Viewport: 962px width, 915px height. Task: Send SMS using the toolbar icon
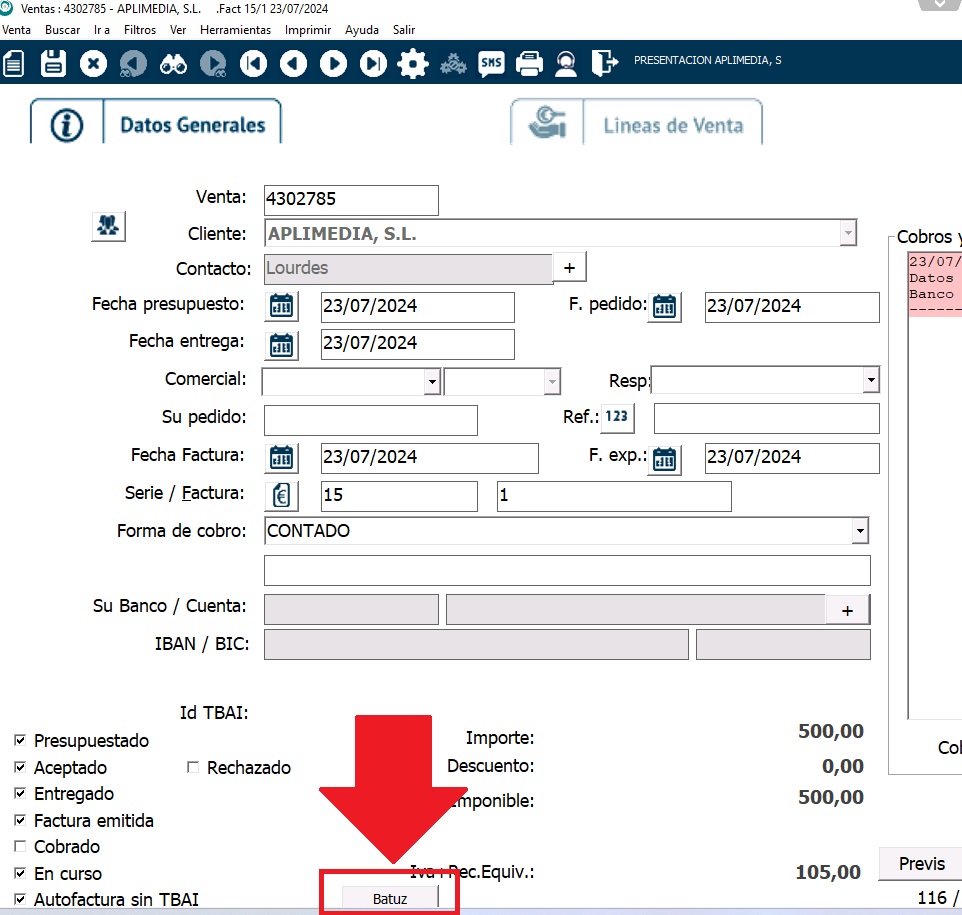tap(491, 64)
